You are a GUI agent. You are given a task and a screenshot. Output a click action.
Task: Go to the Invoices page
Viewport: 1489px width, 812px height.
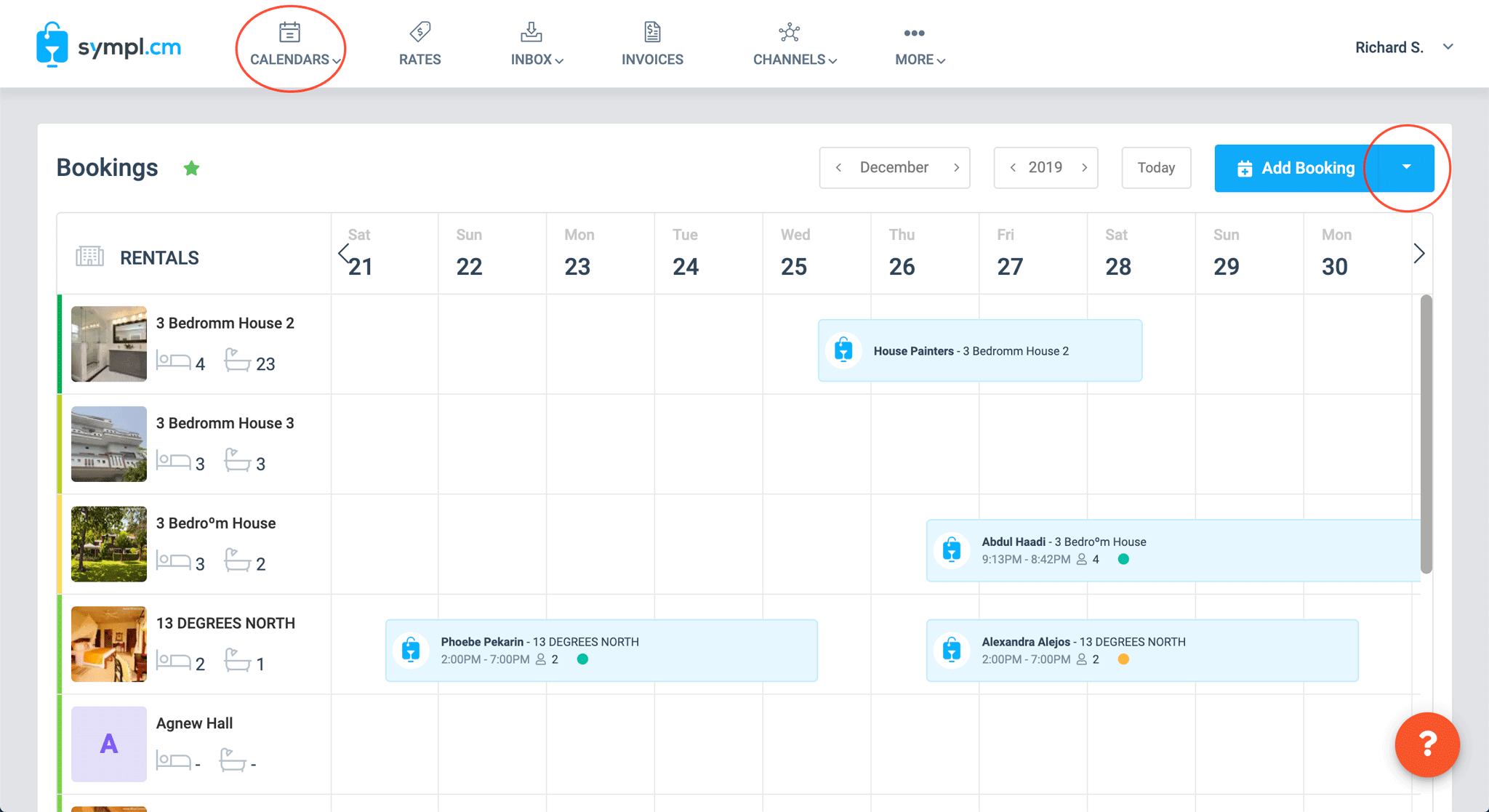[652, 45]
